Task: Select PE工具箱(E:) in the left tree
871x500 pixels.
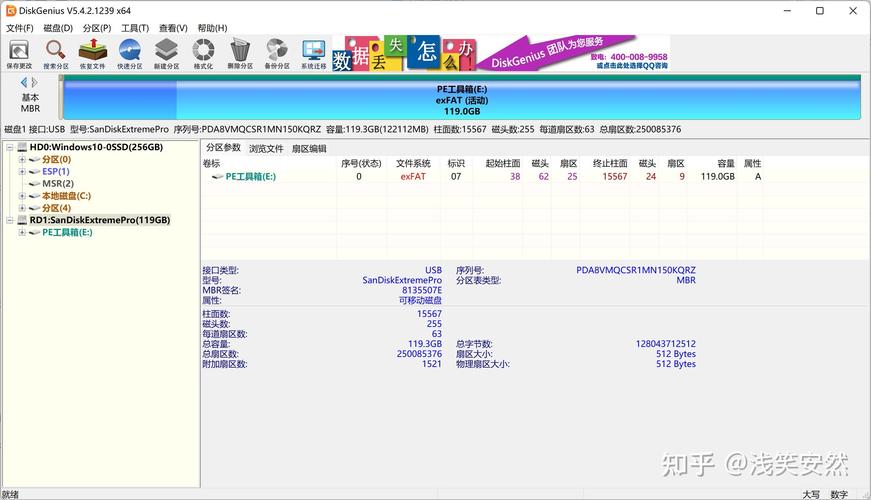Action: tap(67, 232)
